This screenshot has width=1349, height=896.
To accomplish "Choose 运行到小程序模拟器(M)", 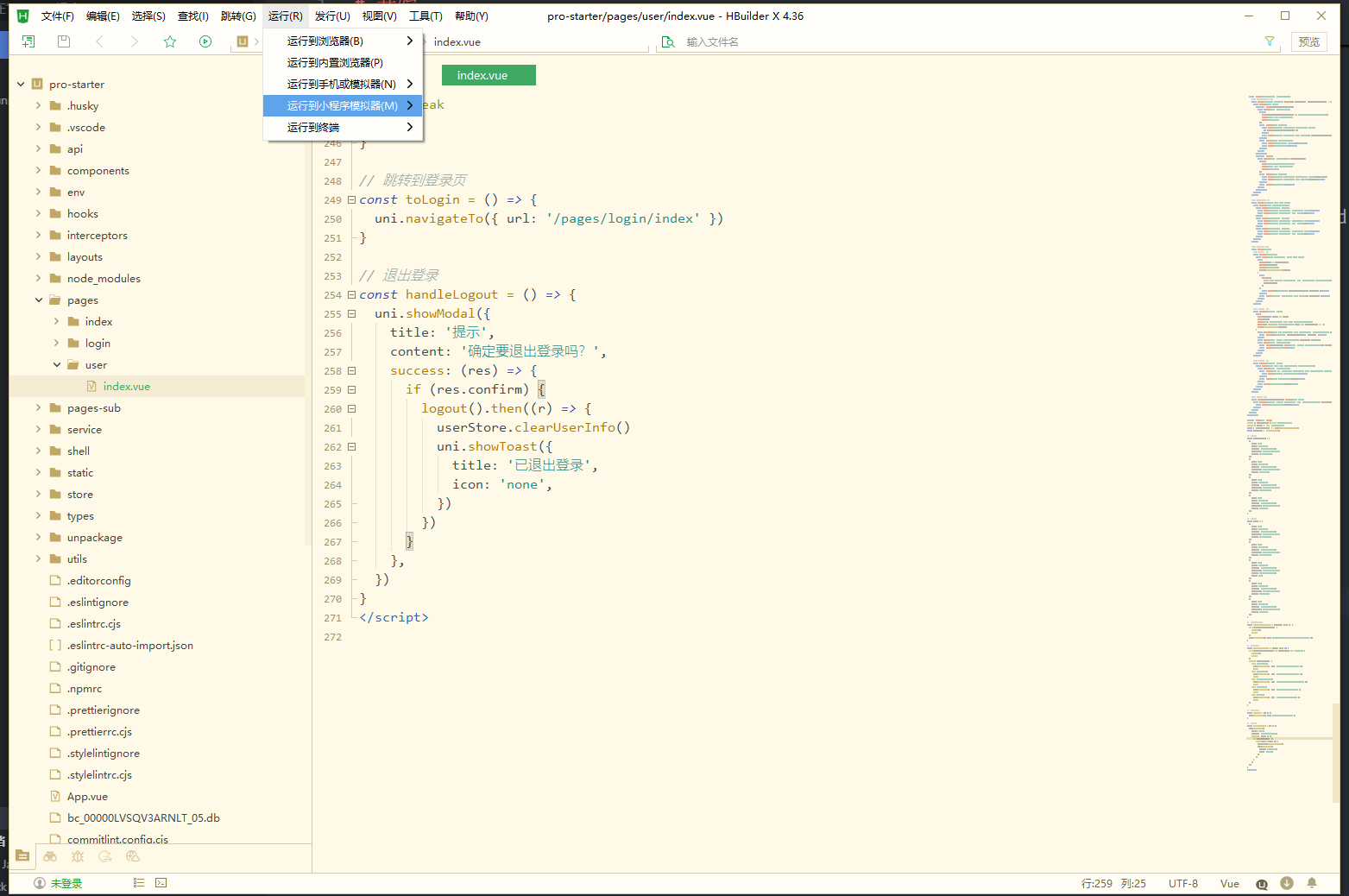I will click(x=343, y=105).
